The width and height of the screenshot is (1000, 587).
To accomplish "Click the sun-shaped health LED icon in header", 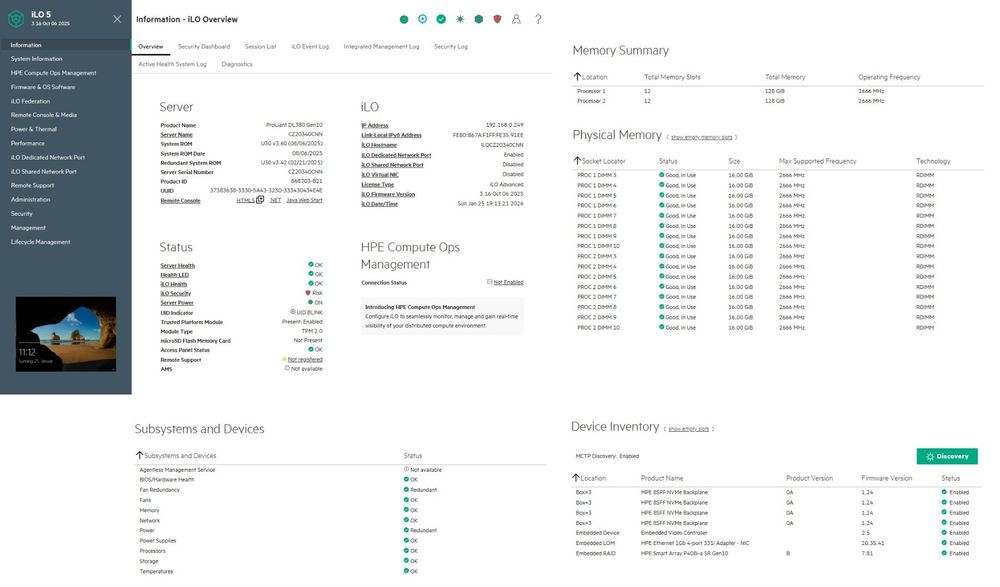I will (460, 19).
